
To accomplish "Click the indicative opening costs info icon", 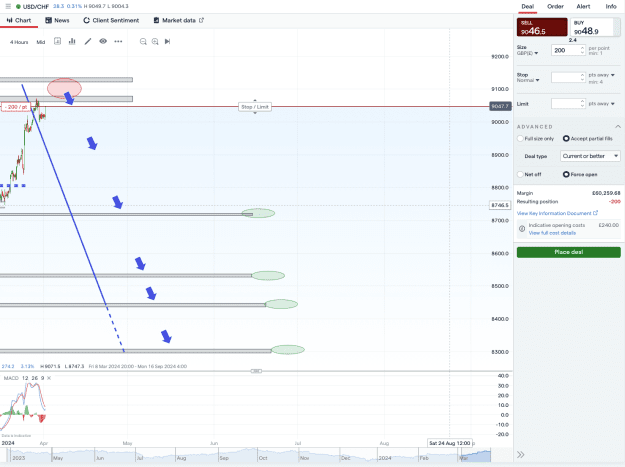I will tap(522, 229).
